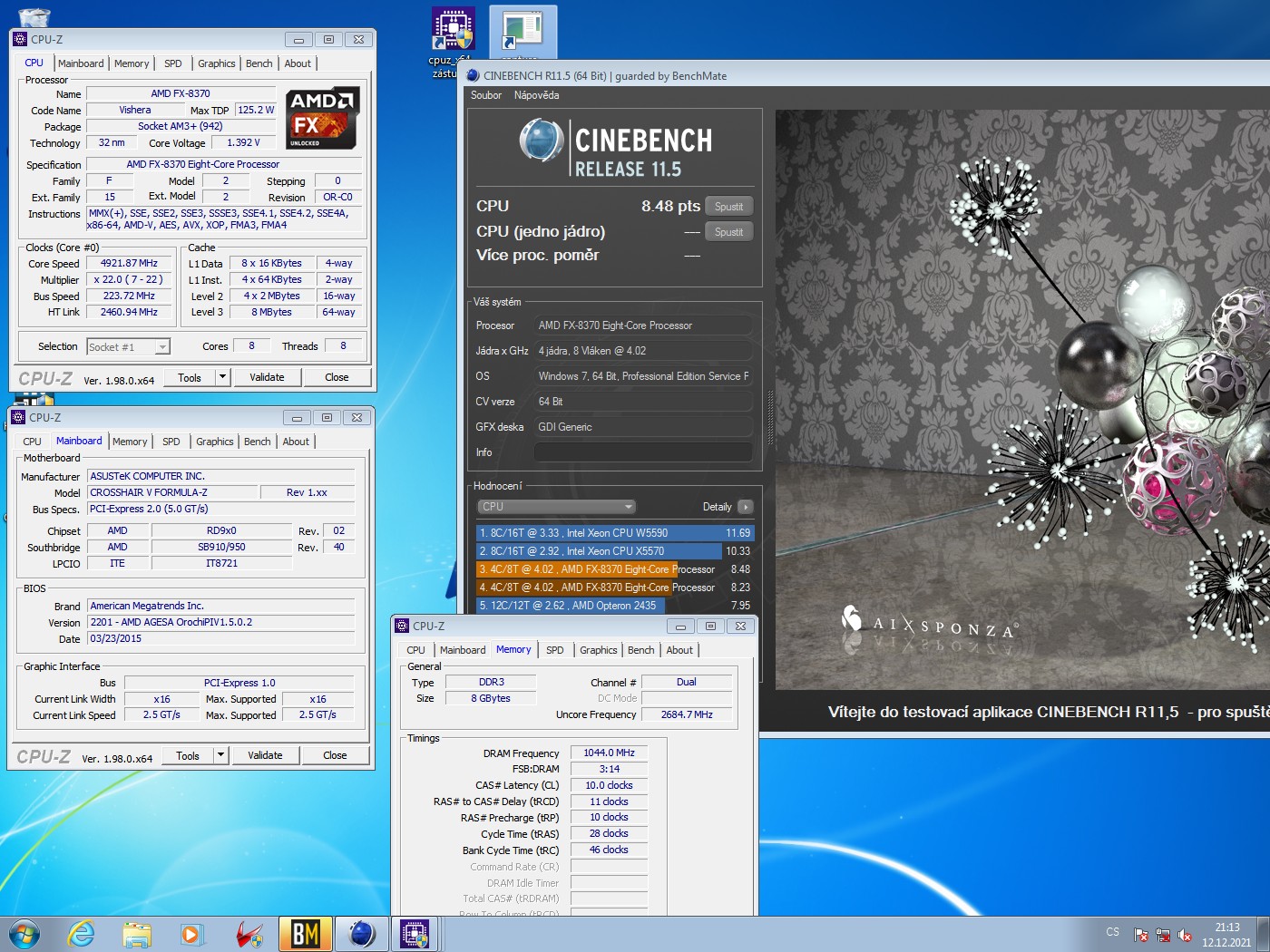Click the title icon of CPU-Z Memory window

click(402, 626)
